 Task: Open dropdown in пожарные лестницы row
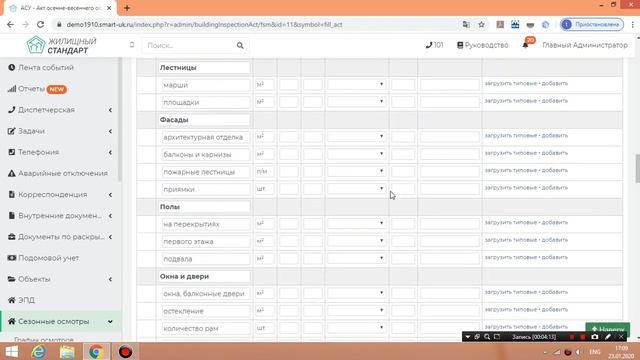[356, 171]
